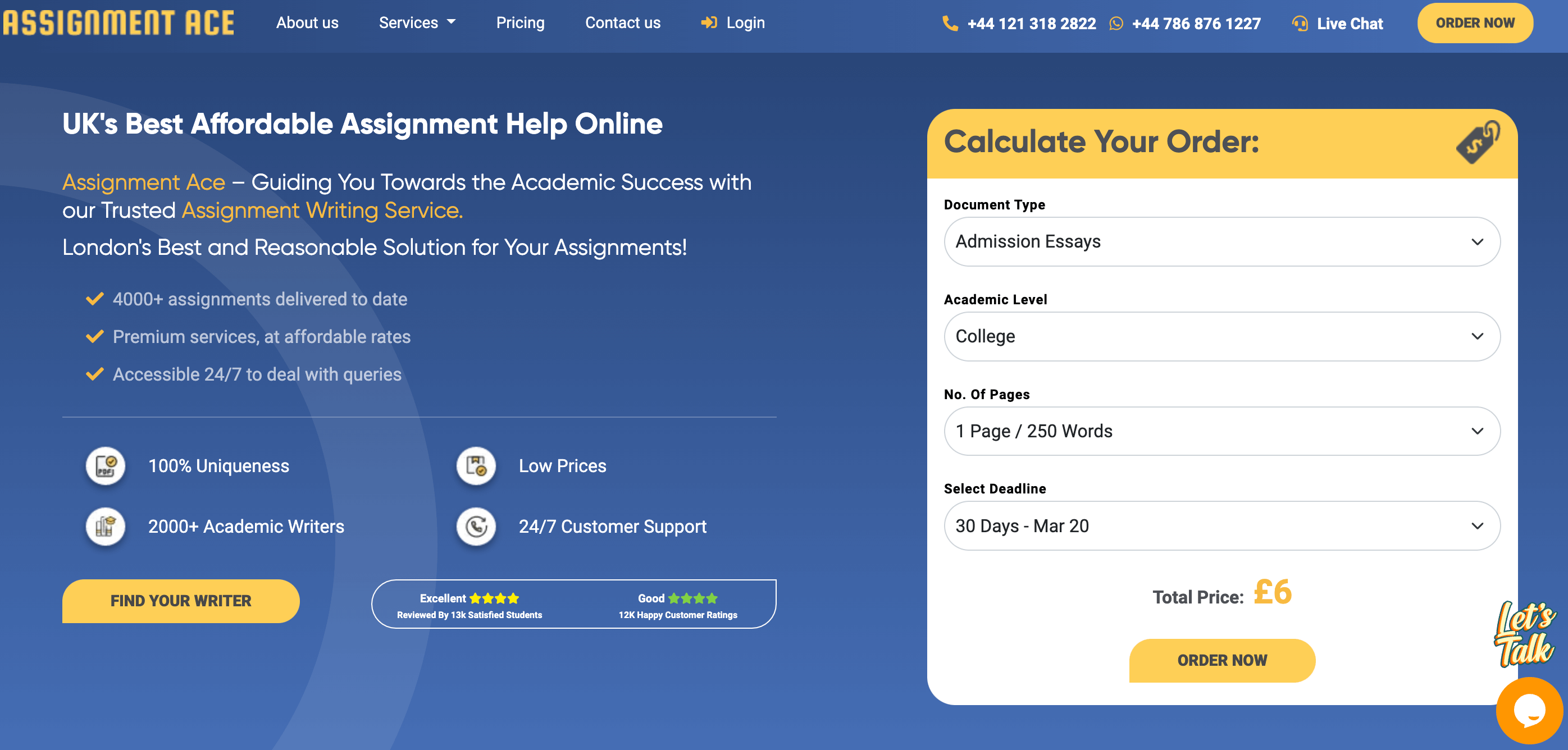Click ORDER NOW in the calculator

click(x=1222, y=660)
